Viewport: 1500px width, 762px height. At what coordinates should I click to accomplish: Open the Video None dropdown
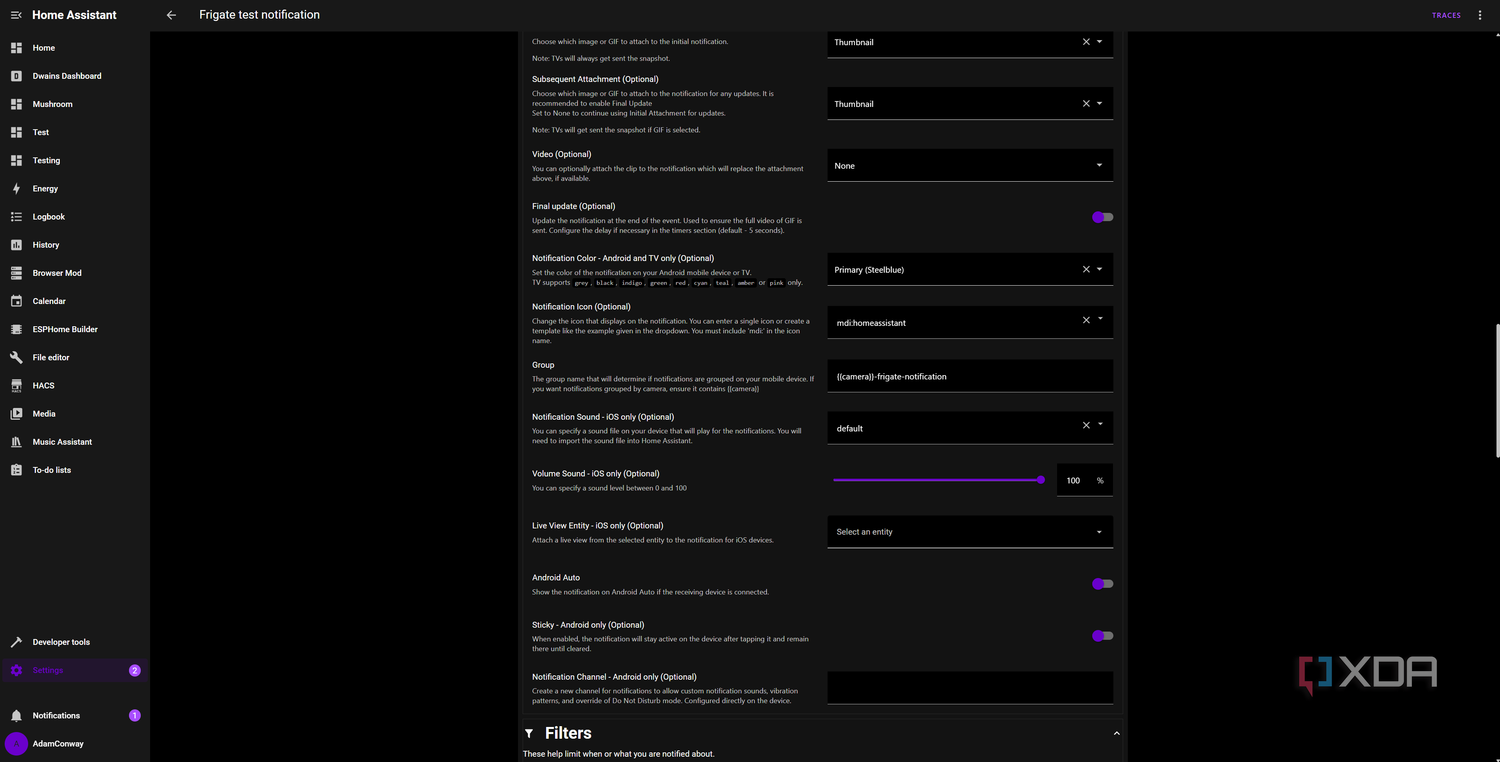point(970,166)
